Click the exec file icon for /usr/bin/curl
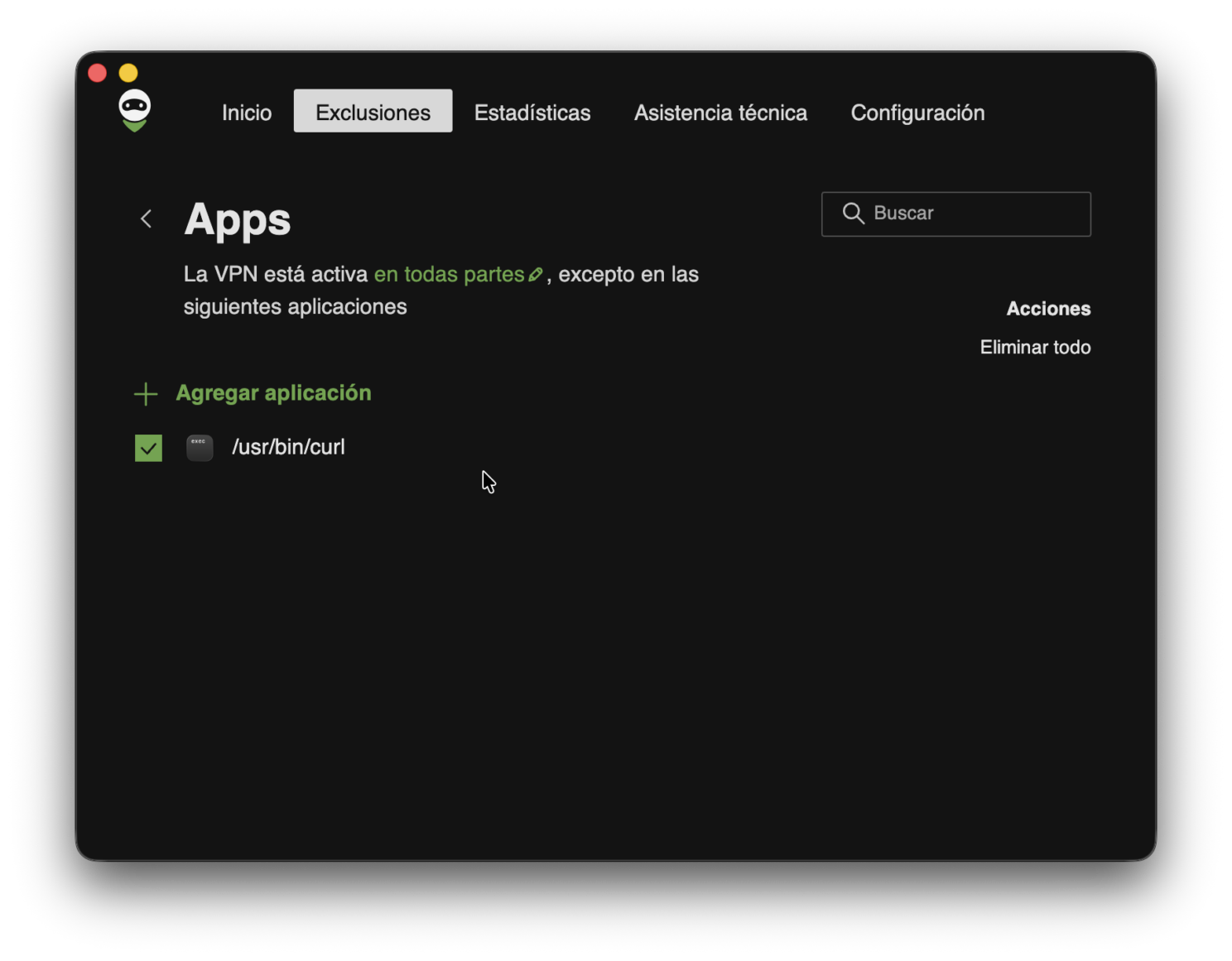 pos(200,448)
